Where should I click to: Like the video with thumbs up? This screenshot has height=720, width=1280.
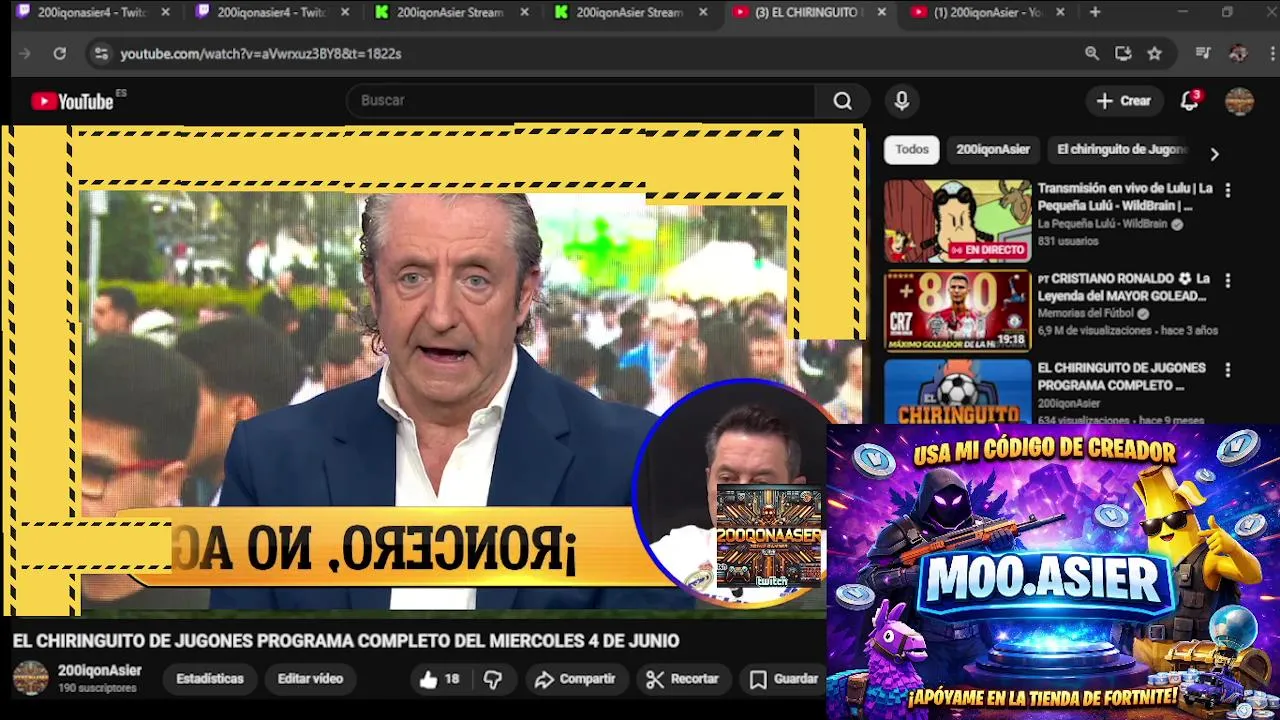pos(438,679)
